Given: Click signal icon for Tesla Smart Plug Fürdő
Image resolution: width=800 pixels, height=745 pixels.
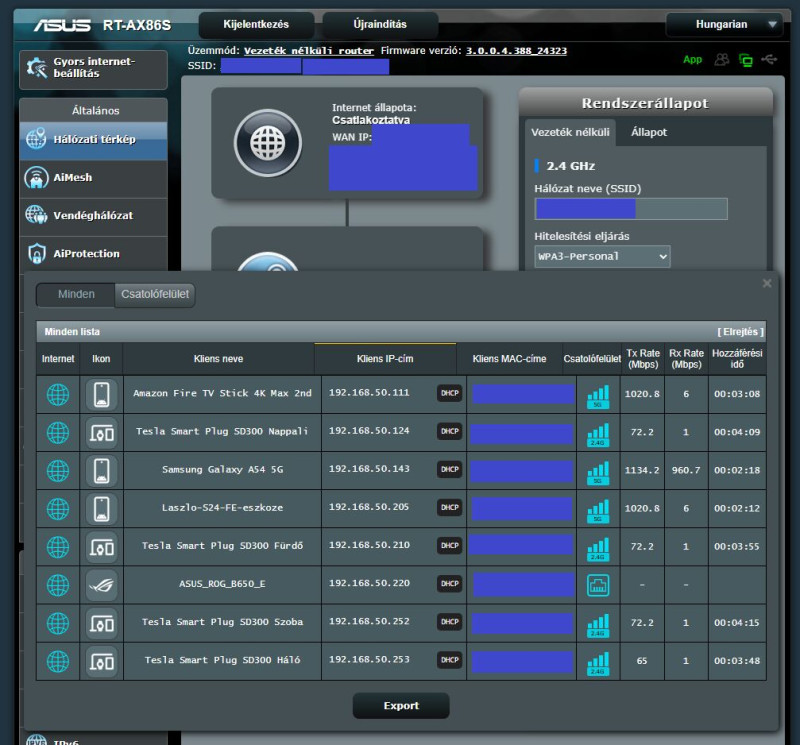Looking at the screenshot, I should point(598,549).
